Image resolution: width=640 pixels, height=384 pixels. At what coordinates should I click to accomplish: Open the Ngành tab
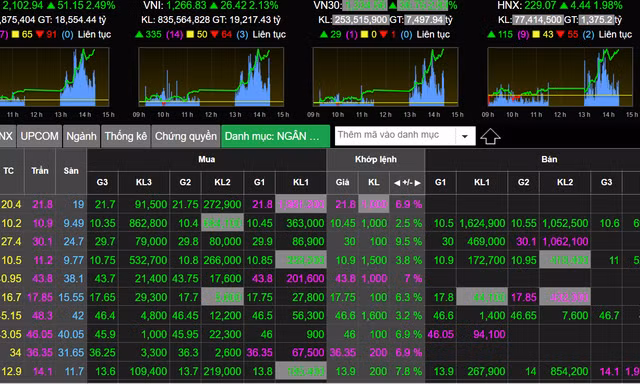pyautogui.click(x=81, y=136)
